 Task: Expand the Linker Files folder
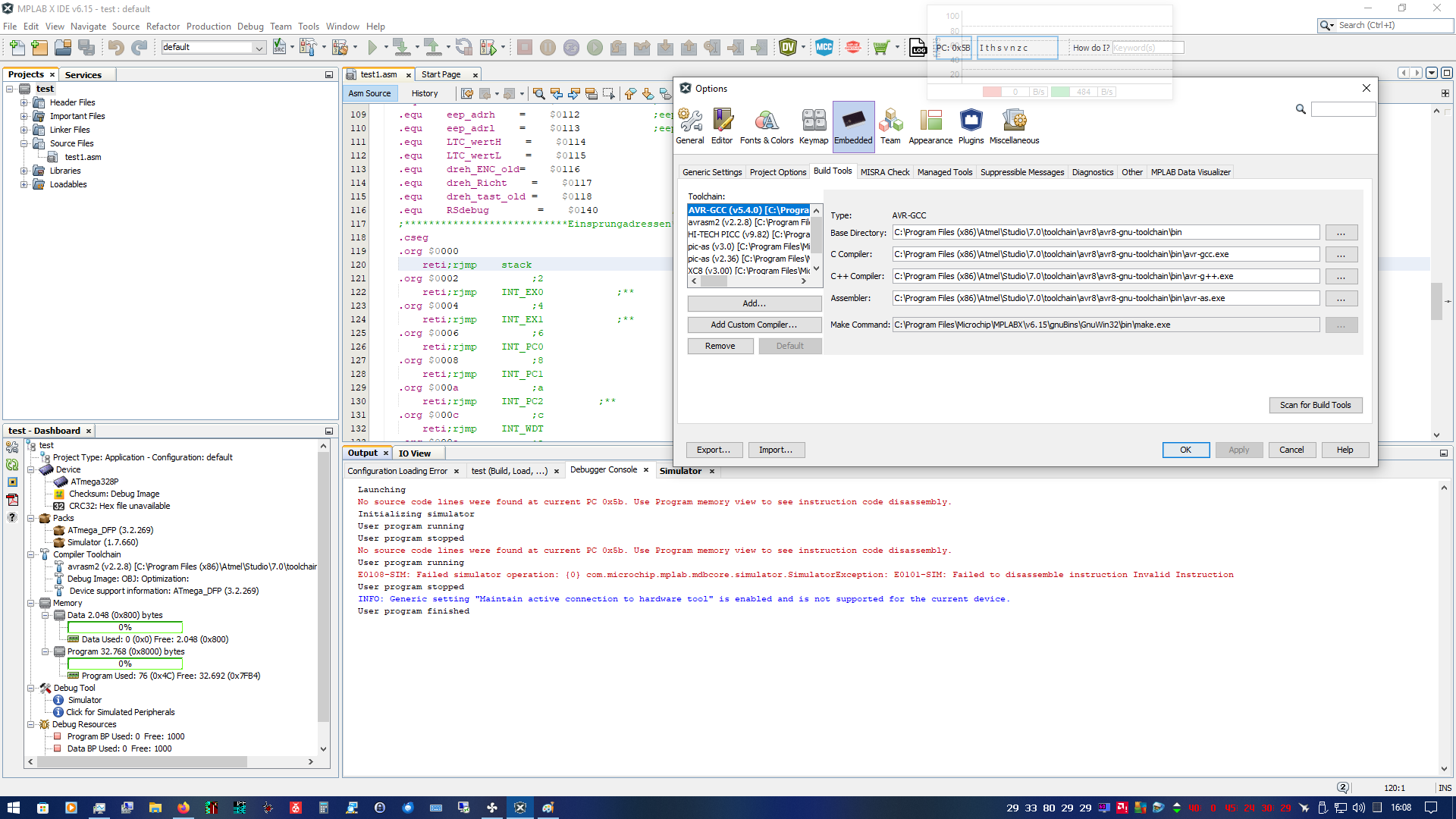coord(24,130)
